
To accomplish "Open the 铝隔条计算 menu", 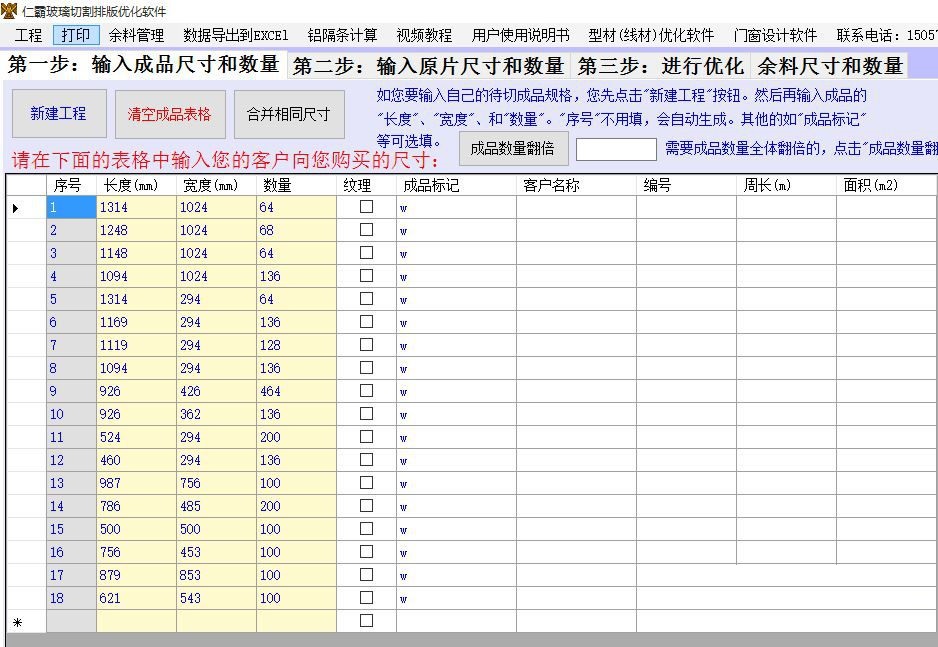I will pos(342,35).
